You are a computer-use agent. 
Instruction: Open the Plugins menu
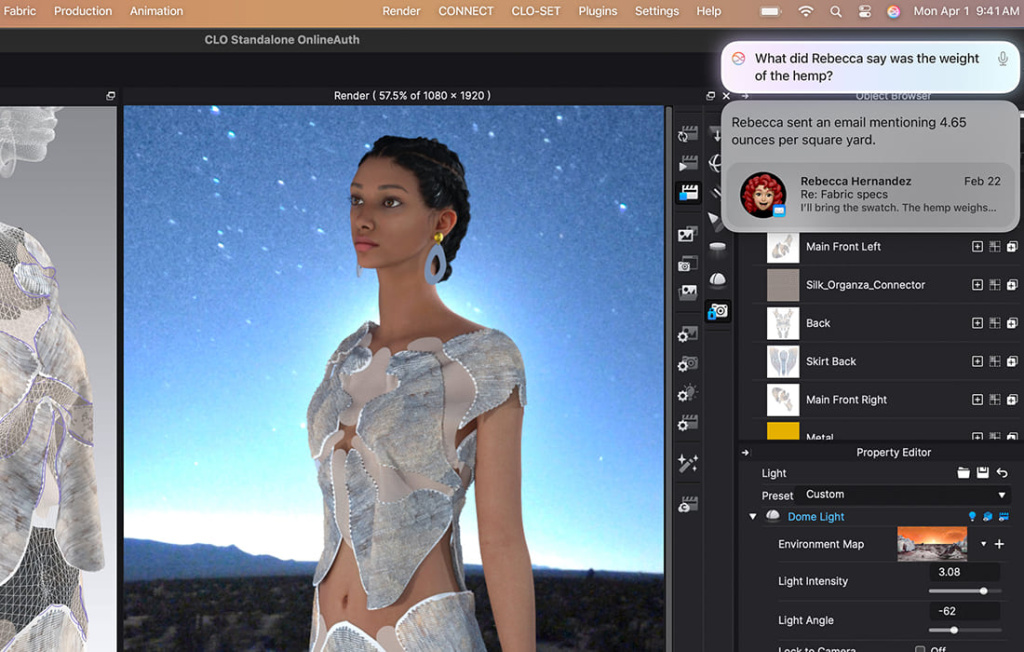tap(598, 11)
